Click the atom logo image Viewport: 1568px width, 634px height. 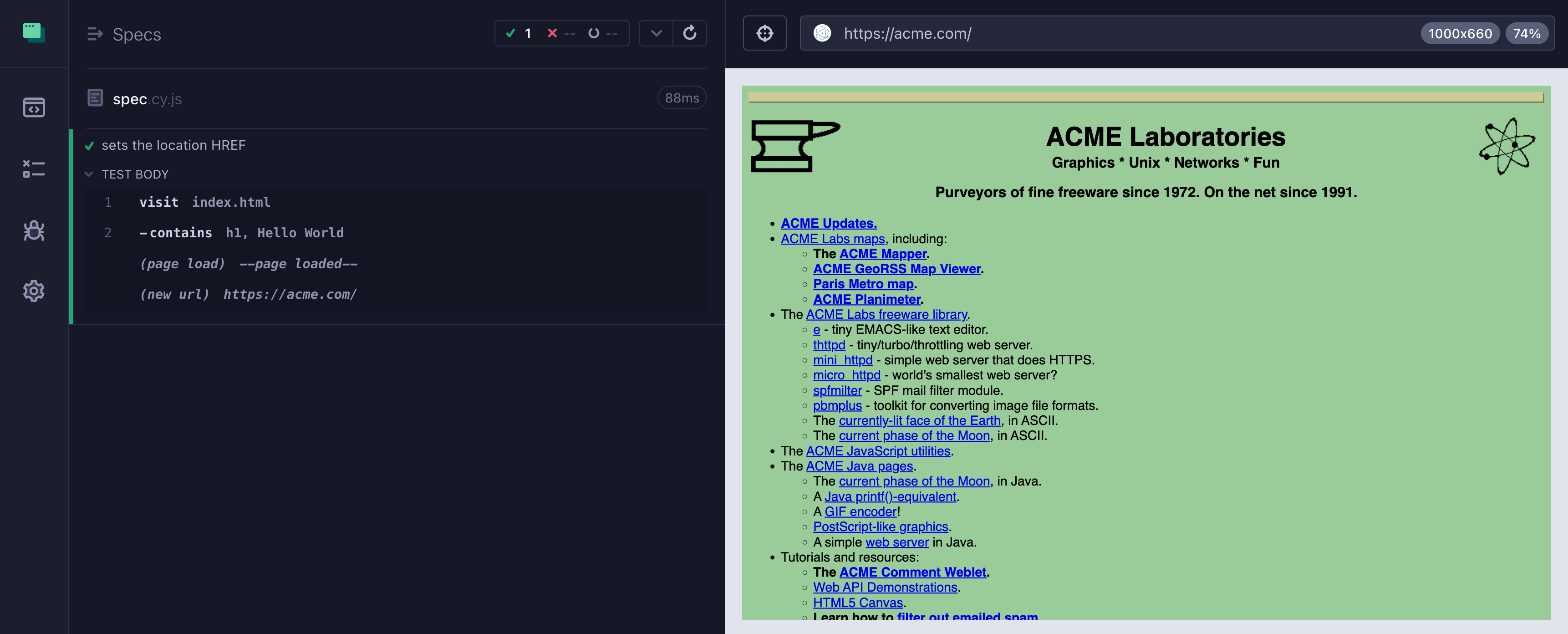1507,146
